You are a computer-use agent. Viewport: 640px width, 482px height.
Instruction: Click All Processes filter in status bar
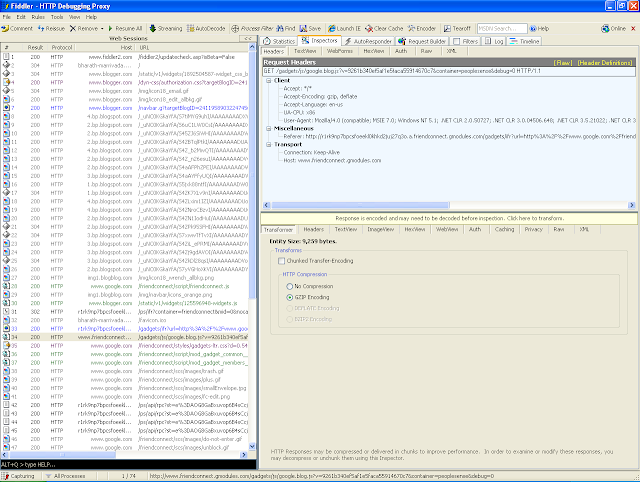coord(65,476)
